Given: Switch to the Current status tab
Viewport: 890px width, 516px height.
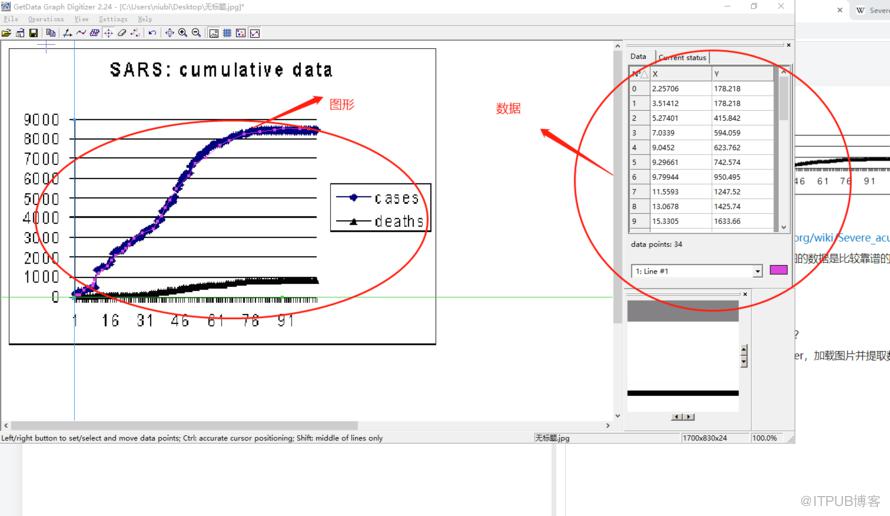Looking at the screenshot, I should click(682, 57).
